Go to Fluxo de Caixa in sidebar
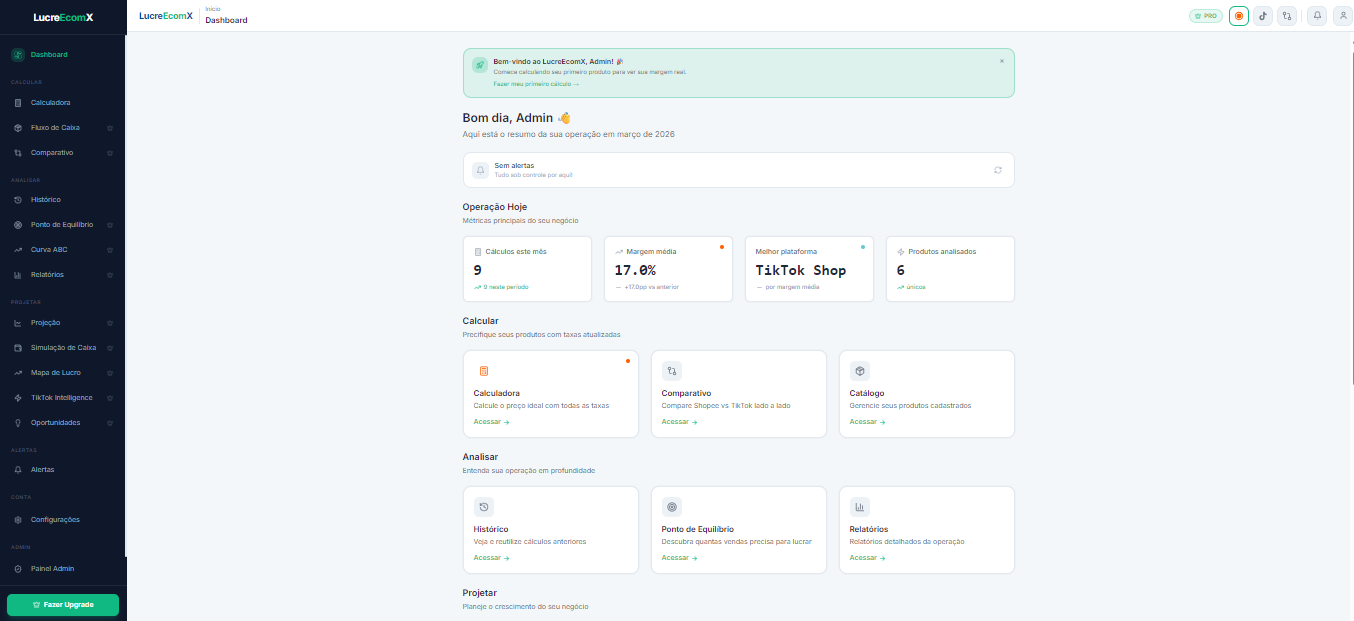This screenshot has width=1354, height=621. 63,128
